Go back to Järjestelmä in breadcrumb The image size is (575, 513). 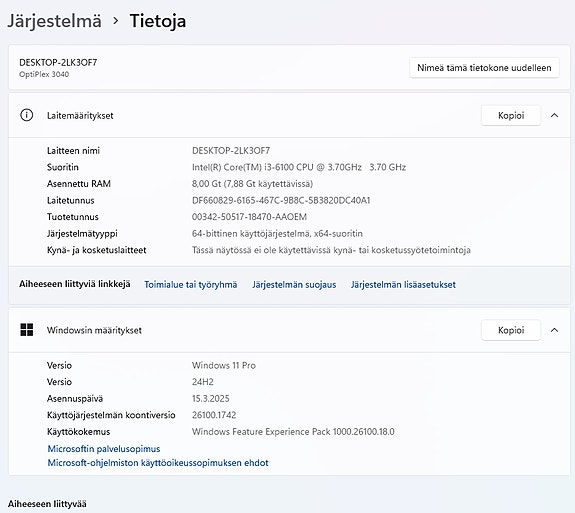pyautogui.click(x=55, y=21)
